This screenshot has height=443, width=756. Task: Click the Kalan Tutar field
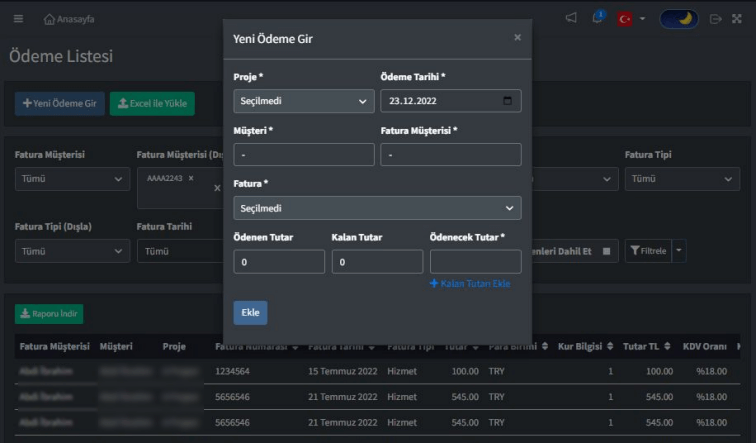coord(377,262)
